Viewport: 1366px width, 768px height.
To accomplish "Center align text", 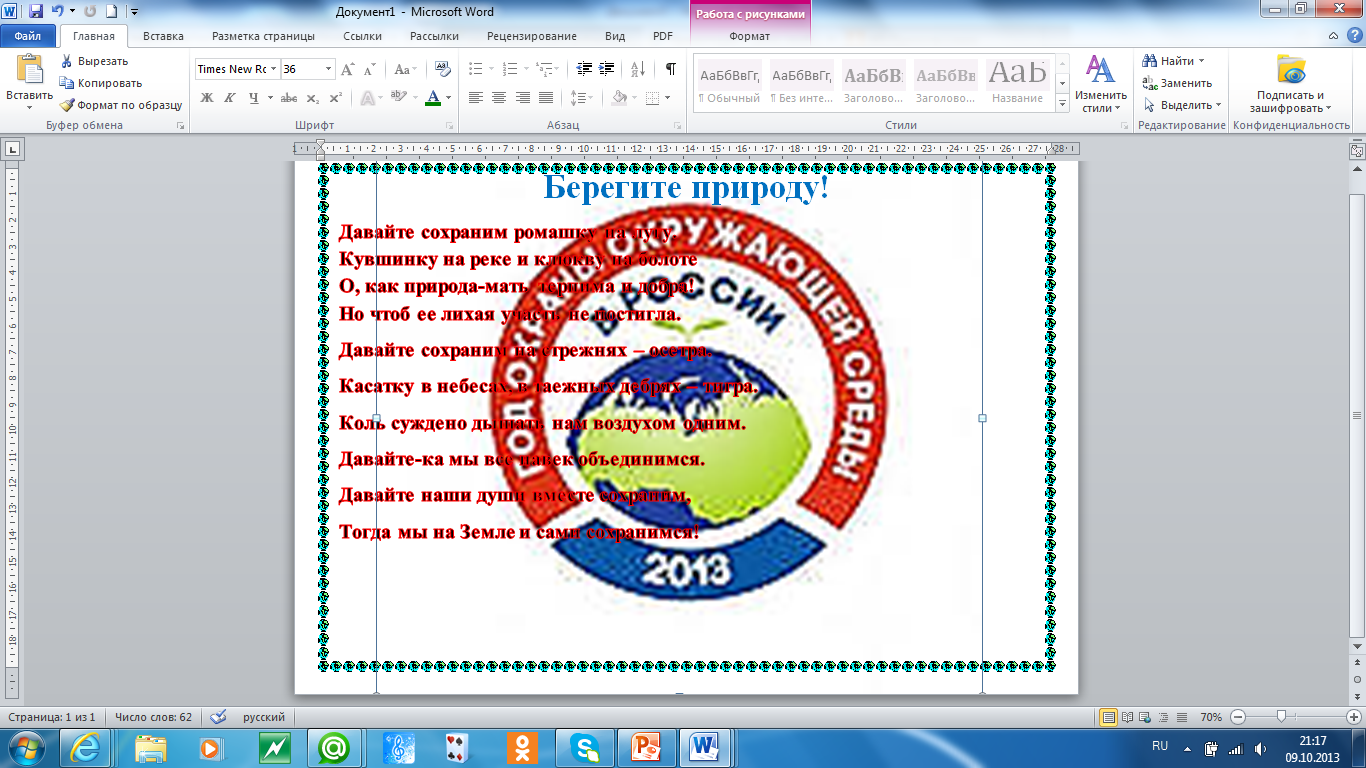I will [499, 98].
